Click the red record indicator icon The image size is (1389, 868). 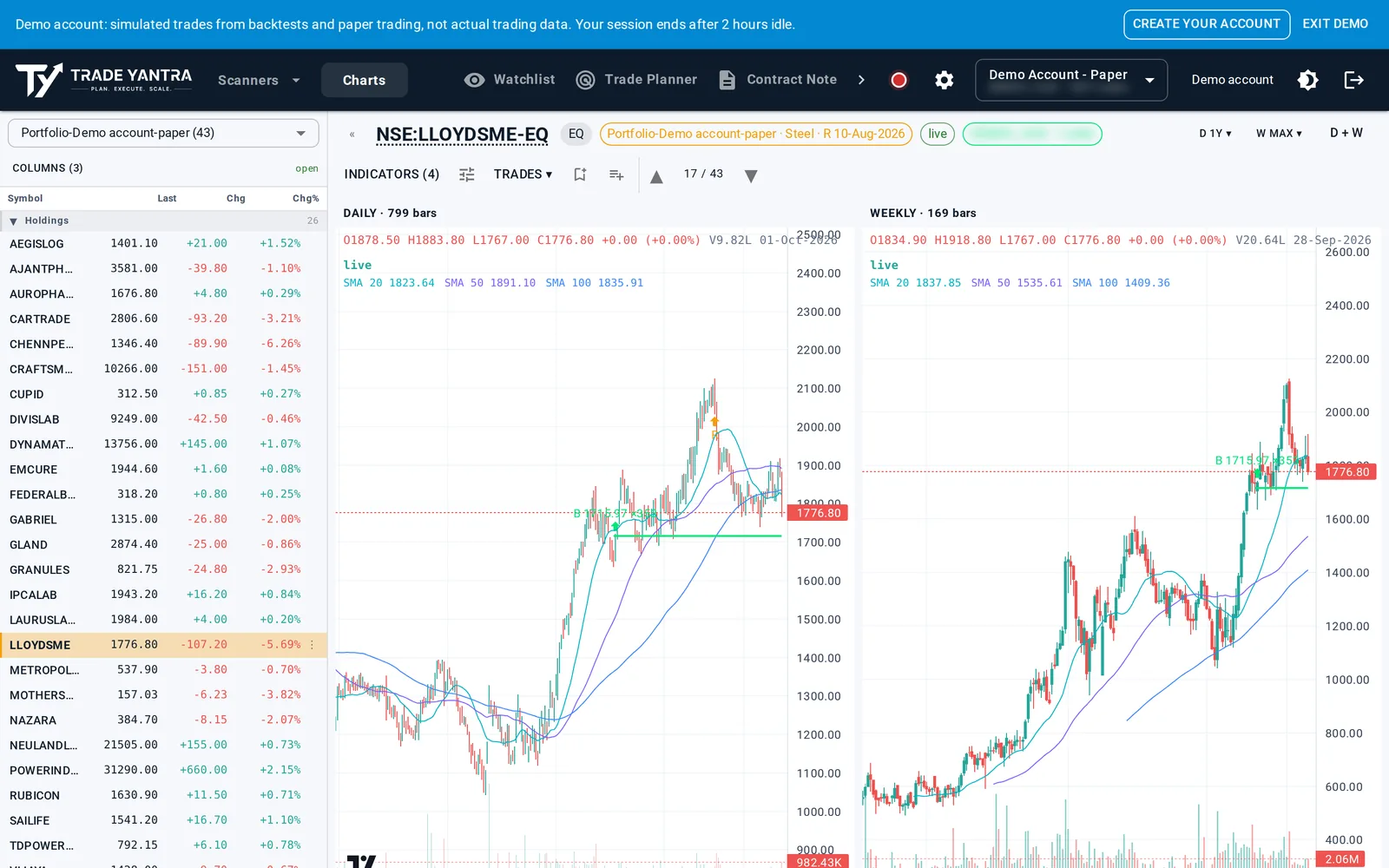(899, 80)
